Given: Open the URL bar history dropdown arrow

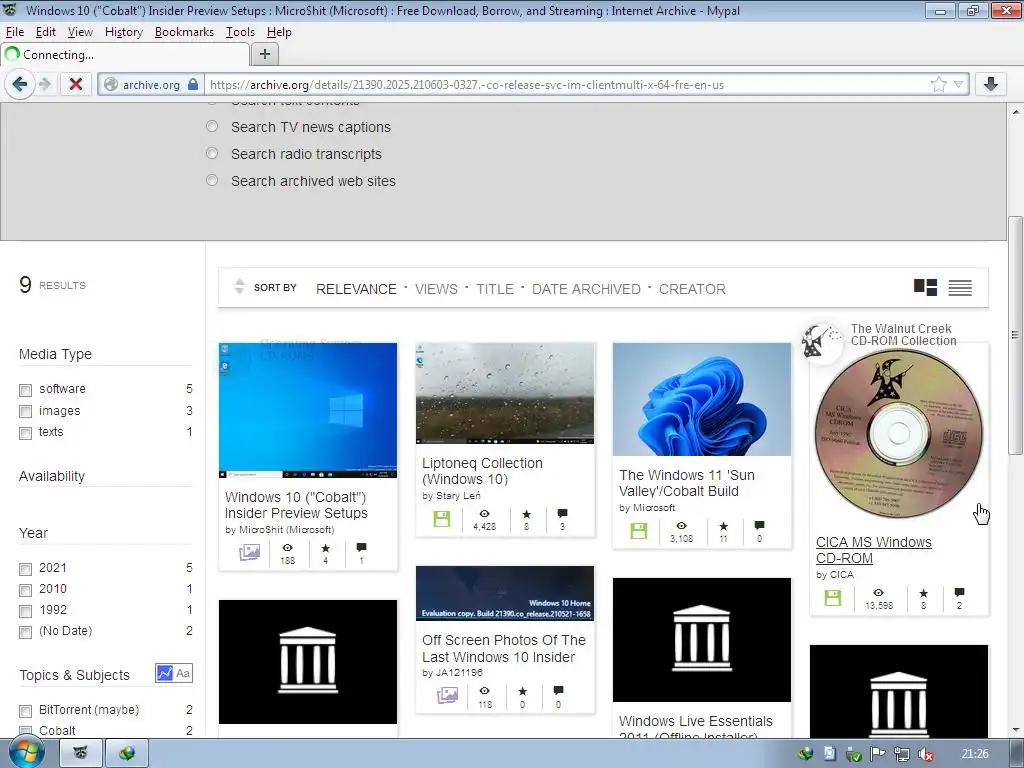Looking at the screenshot, I should (958, 84).
